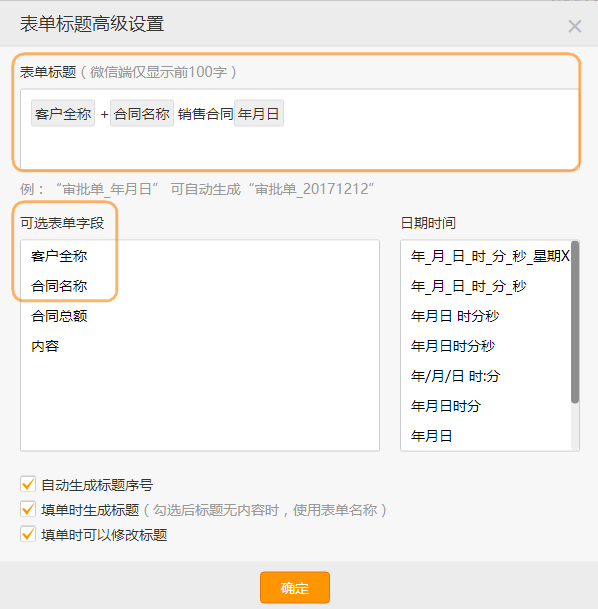The height and width of the screenshot is (609, 598).
Task: Close the 表单标题高级设置 dialog
Action: [574, 26]
